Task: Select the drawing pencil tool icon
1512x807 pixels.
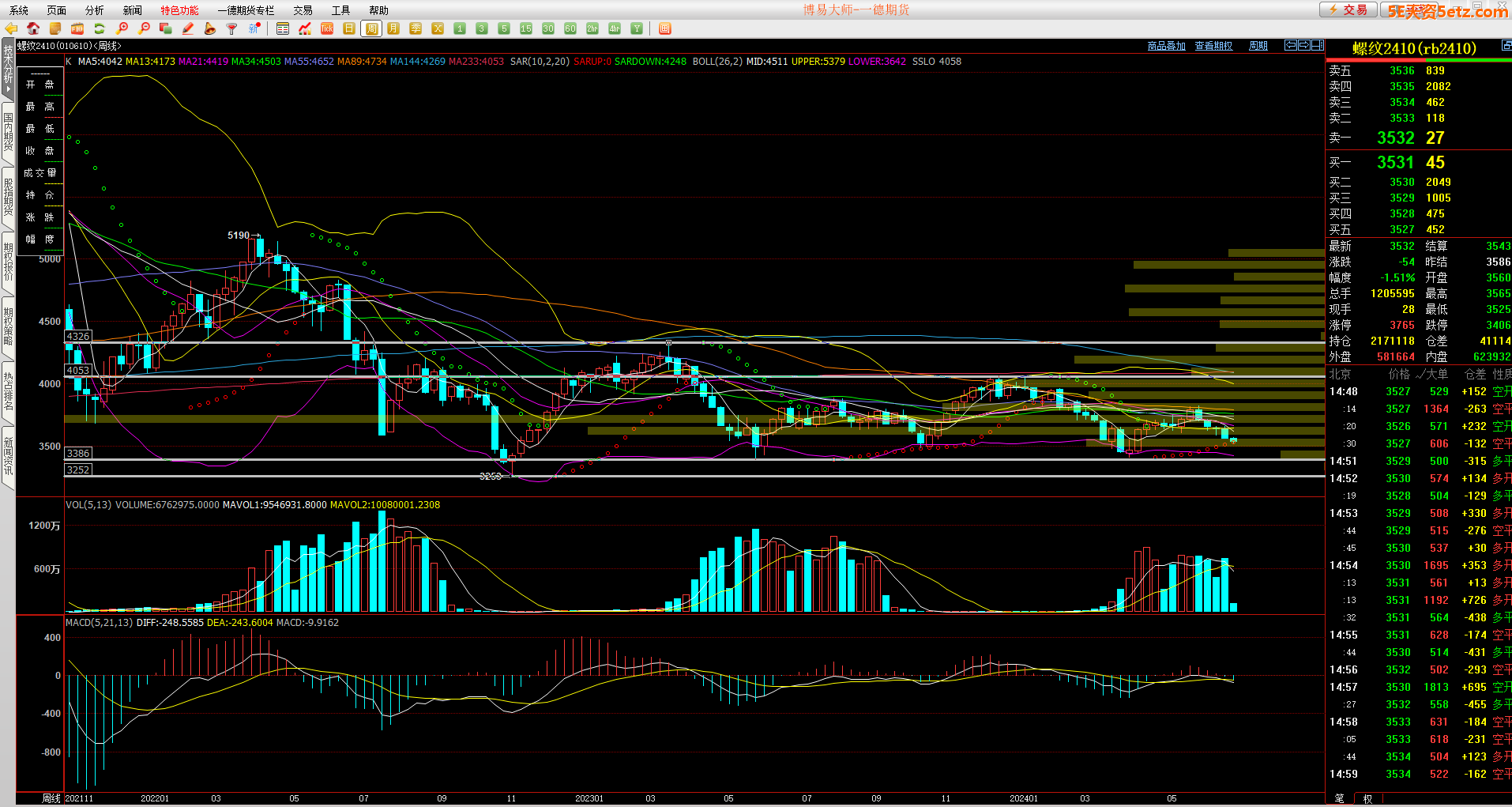Action: coord(188,28)
